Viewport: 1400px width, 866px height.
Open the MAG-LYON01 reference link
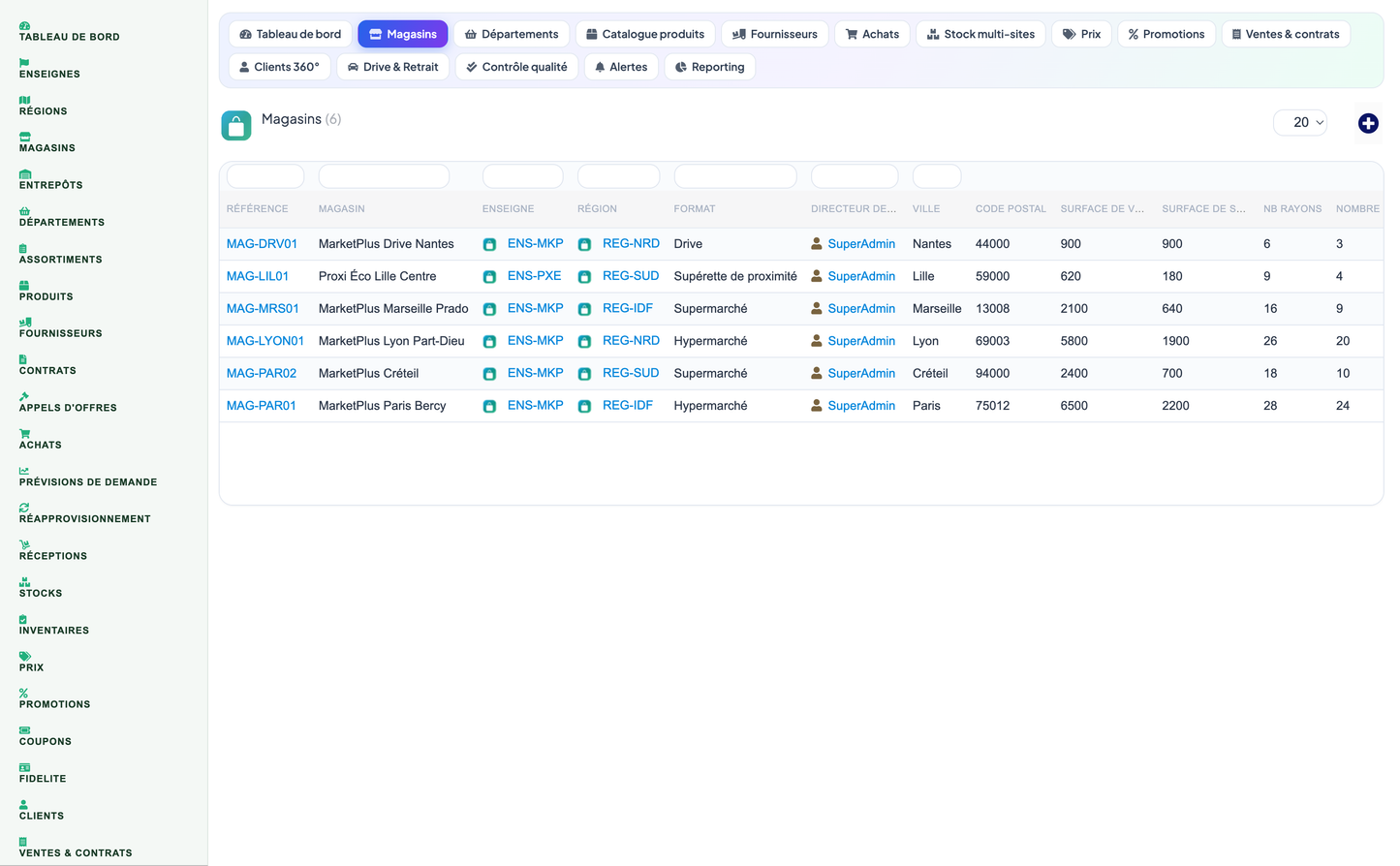[x=265, y=341]
